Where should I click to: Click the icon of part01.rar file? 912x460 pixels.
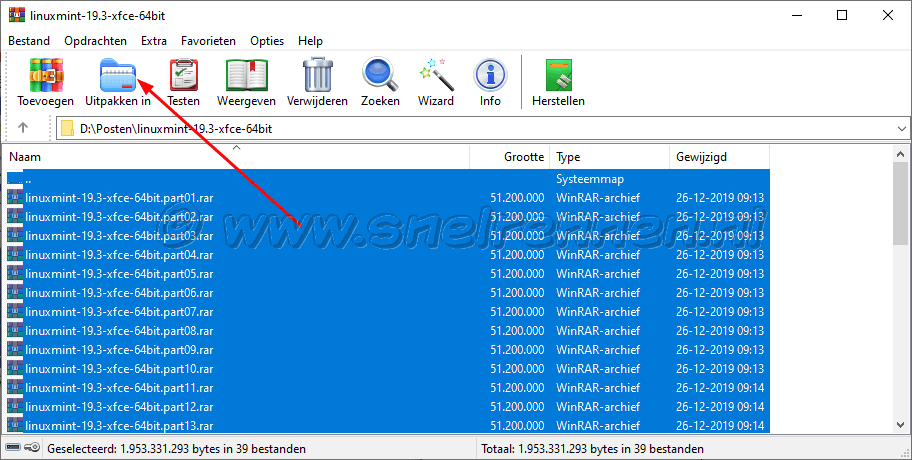point(15,198)
